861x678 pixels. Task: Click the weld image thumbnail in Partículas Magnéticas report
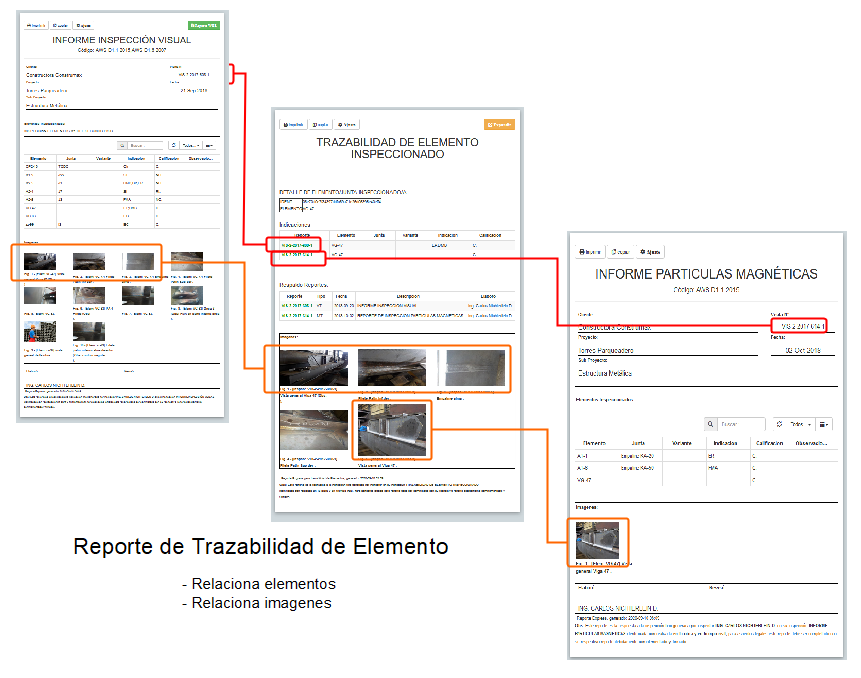(x=597, y=540)
